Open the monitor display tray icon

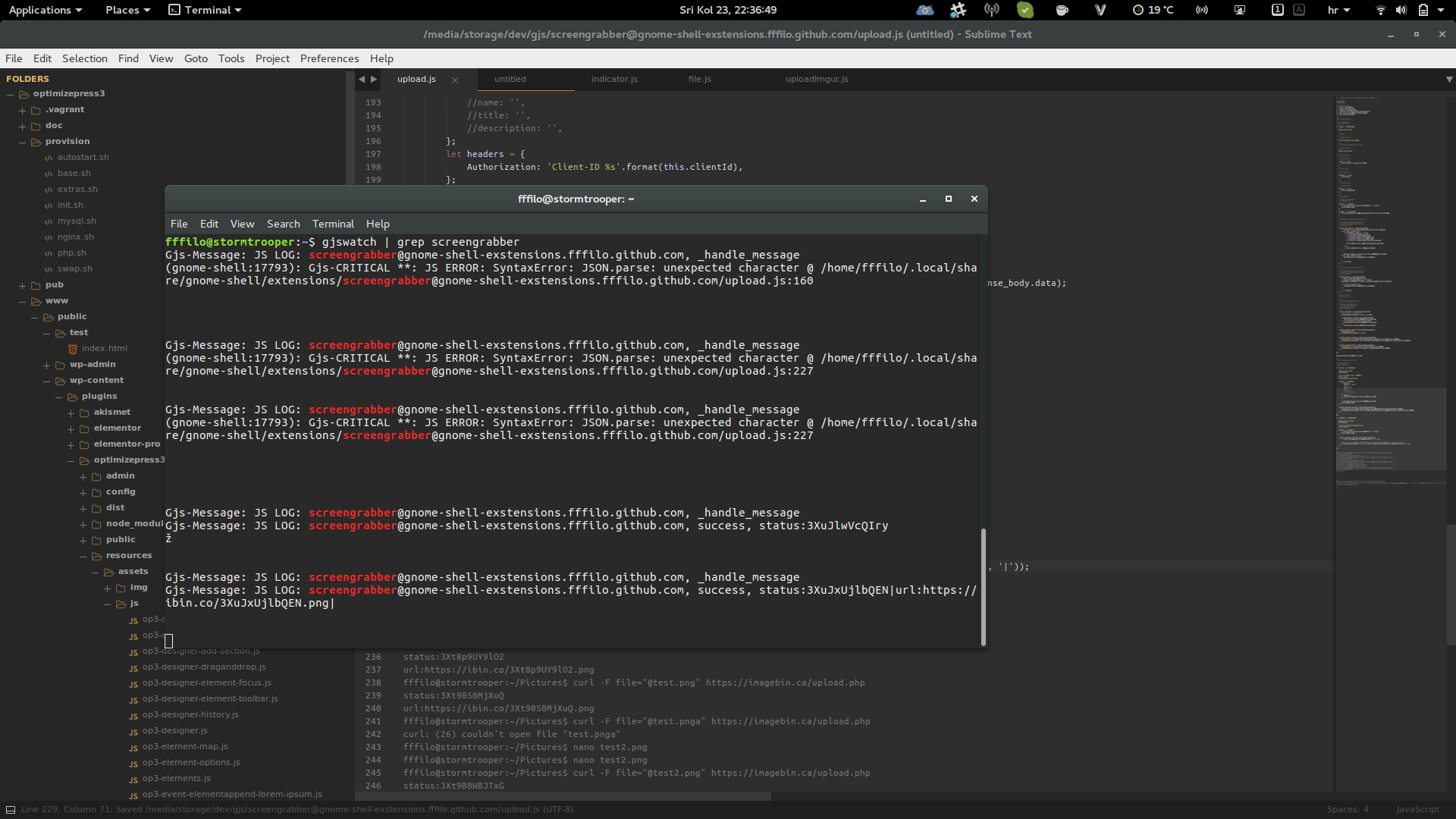[x=1240, y=10]
